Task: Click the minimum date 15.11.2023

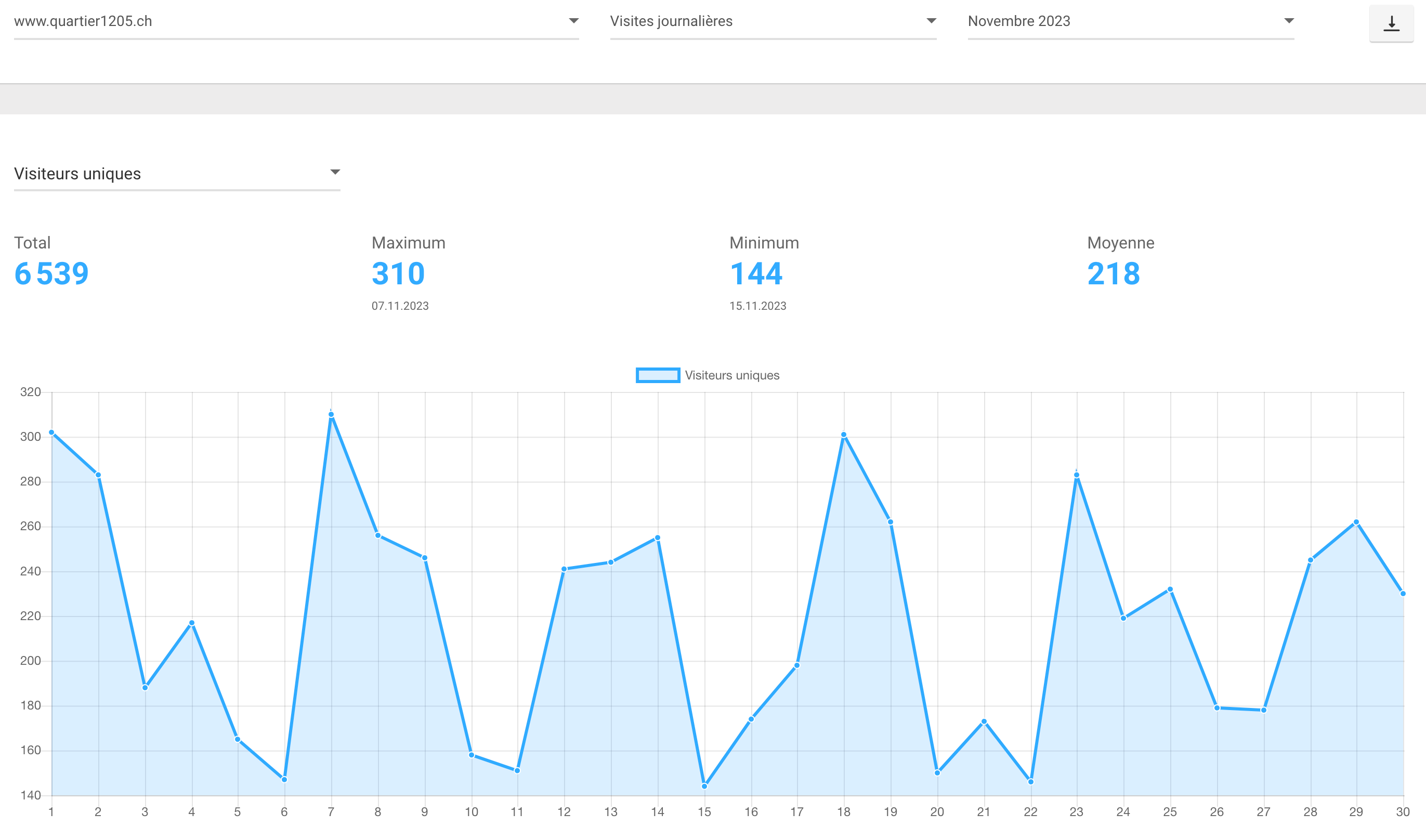Action: click(x=757, y=306)
